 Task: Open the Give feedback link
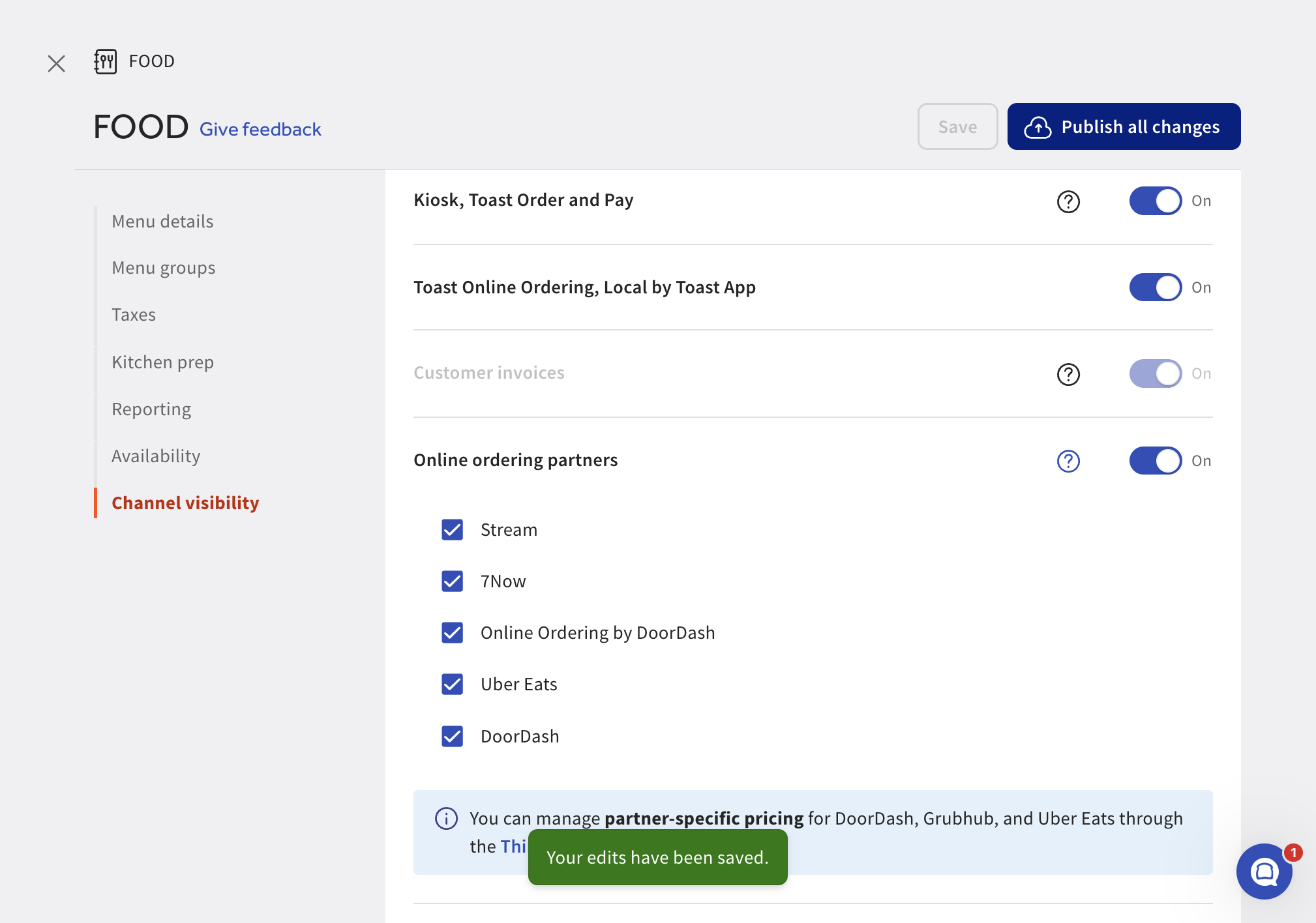260,129
